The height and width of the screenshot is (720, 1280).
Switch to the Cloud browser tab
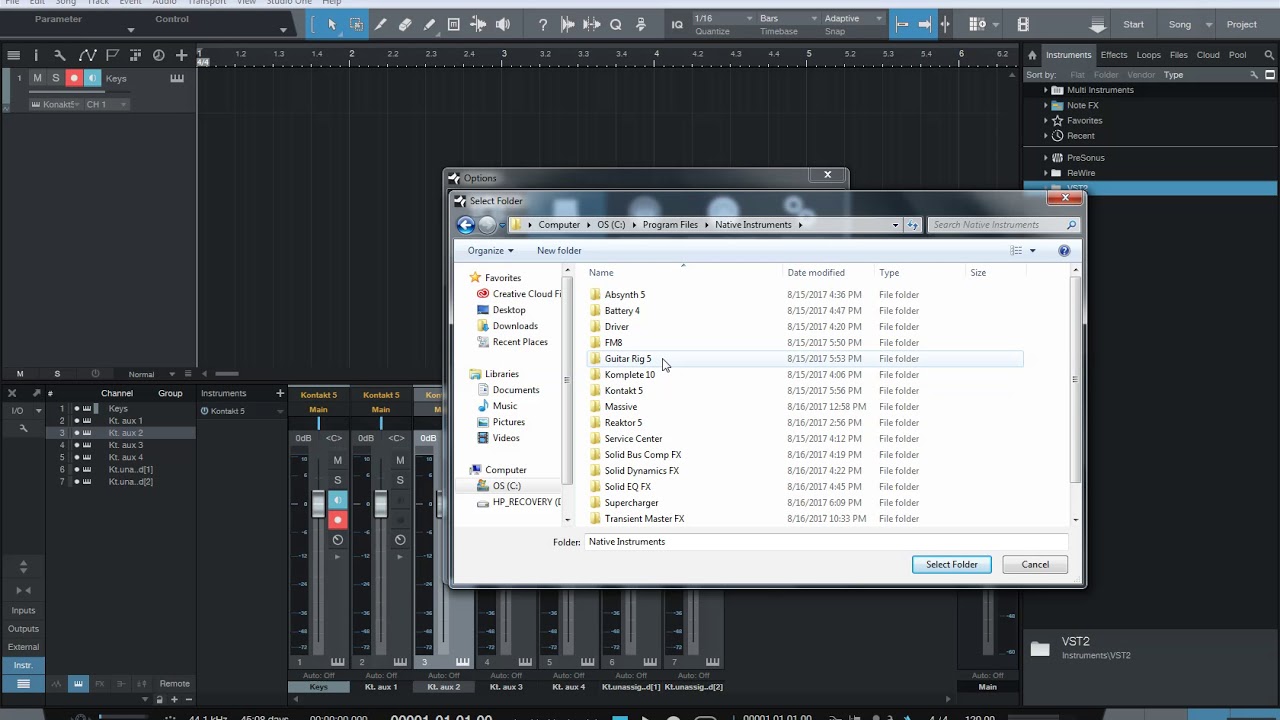point(1207,55)
